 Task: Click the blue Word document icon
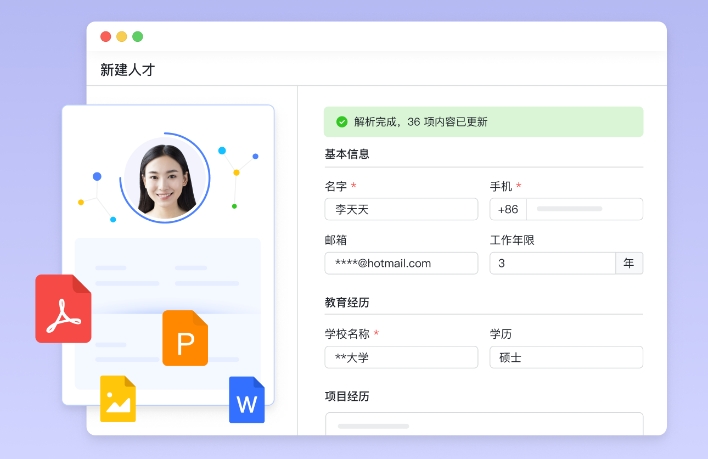click(246, 400)
